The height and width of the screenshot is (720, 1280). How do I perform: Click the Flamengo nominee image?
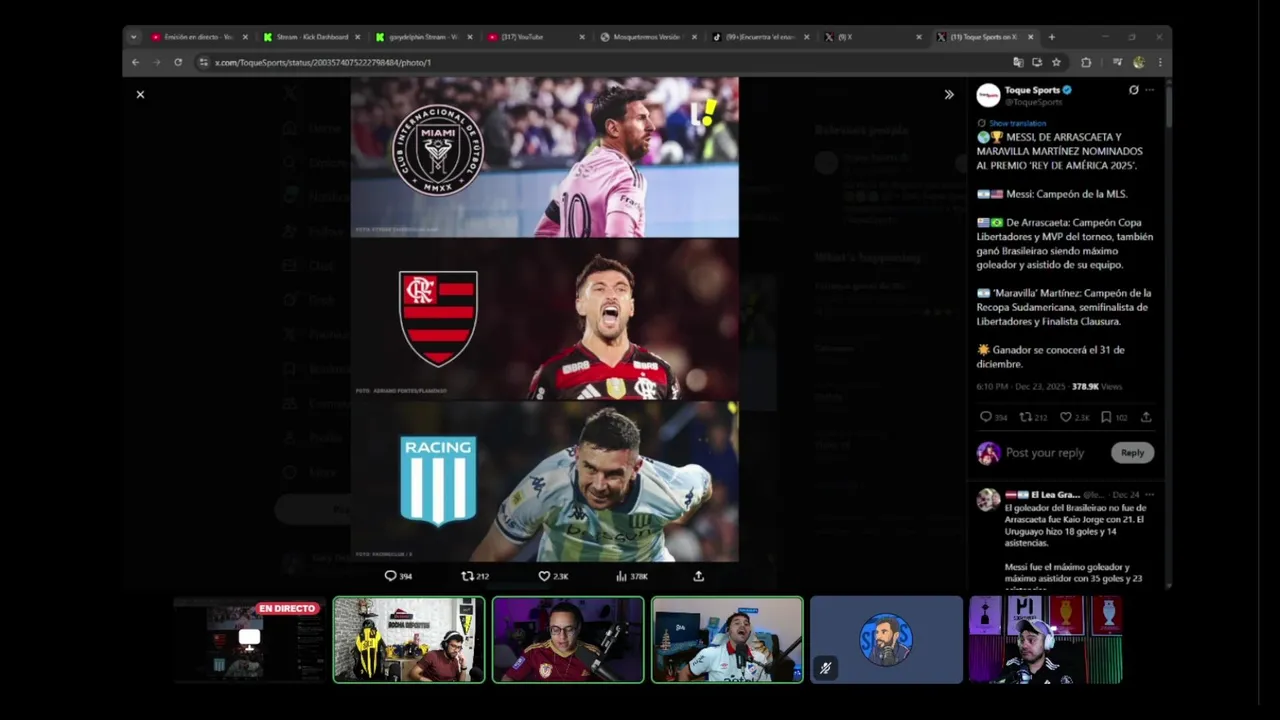[x=544, y=320]
